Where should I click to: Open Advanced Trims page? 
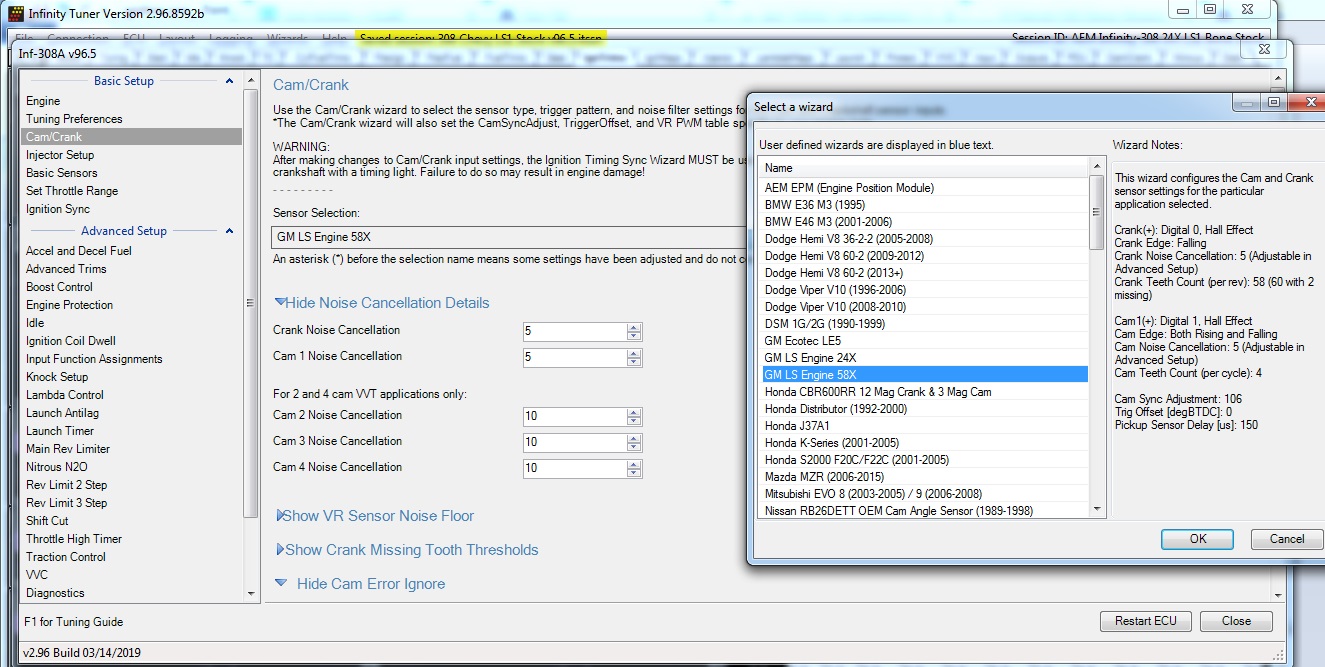point(66,269)
